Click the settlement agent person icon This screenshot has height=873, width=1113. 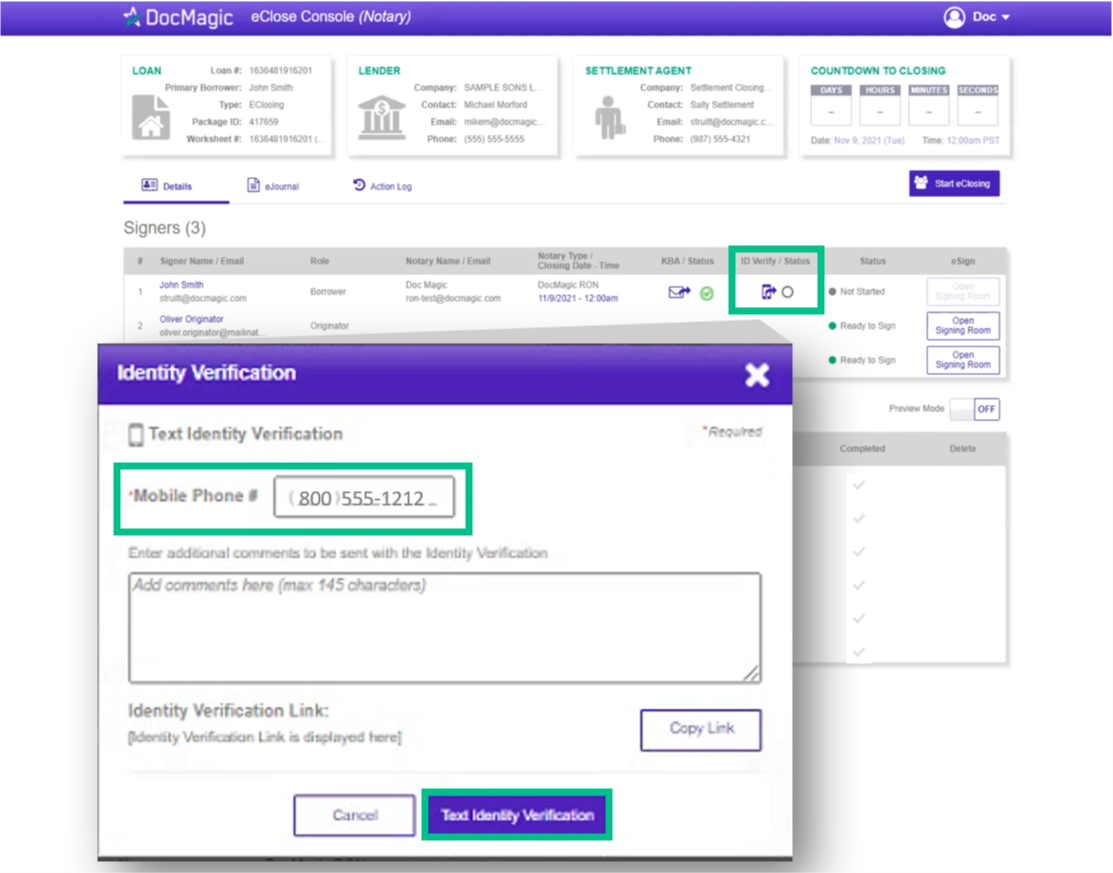pos(609,118)
